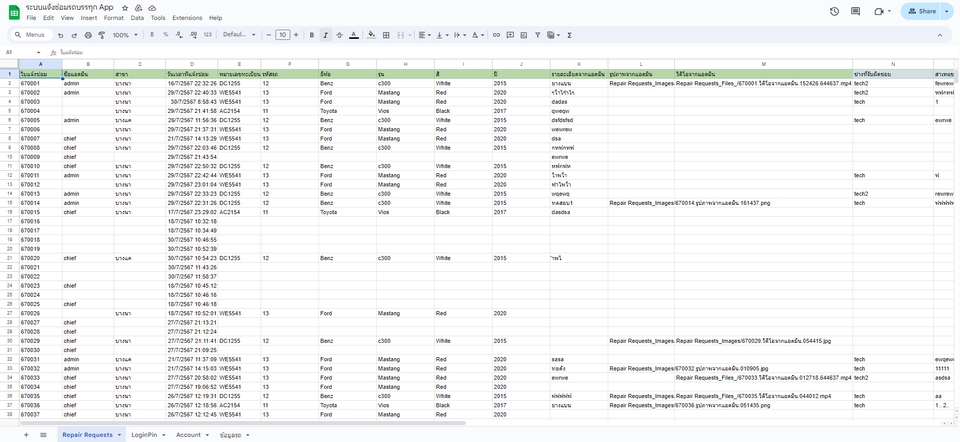
Task: Check the cloud save status icon
Action: click(x=152, y=8)
